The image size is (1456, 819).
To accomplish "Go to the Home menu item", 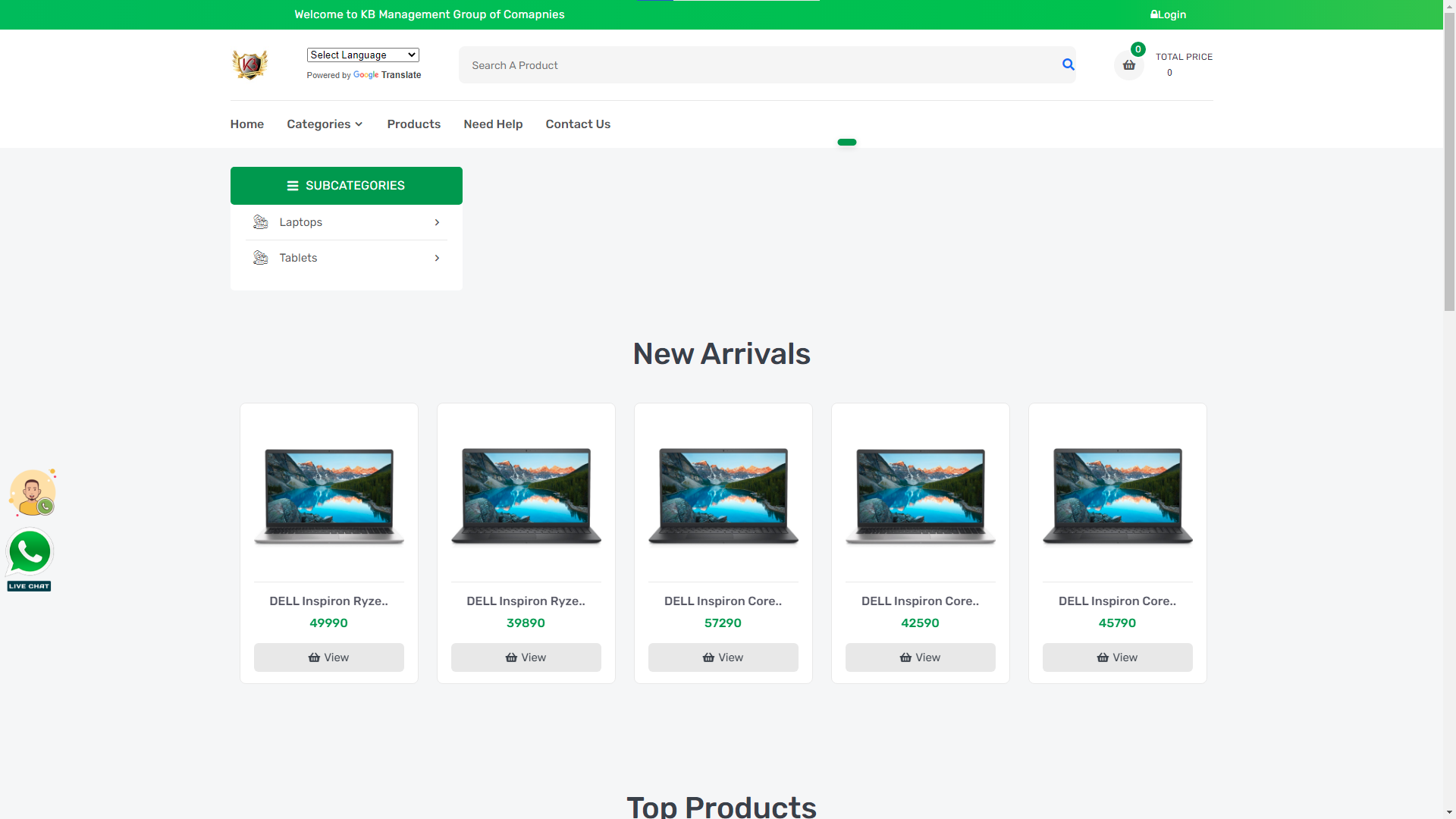I will 247,124.
